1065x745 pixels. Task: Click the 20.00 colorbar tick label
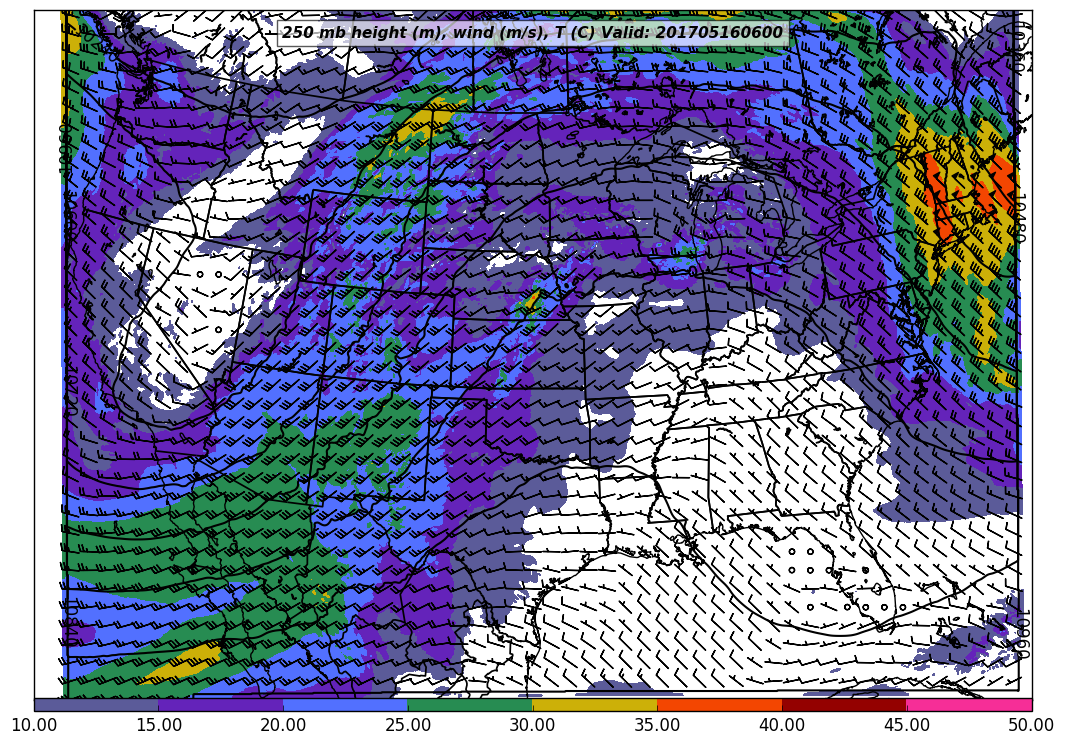[x=283, y=725]
